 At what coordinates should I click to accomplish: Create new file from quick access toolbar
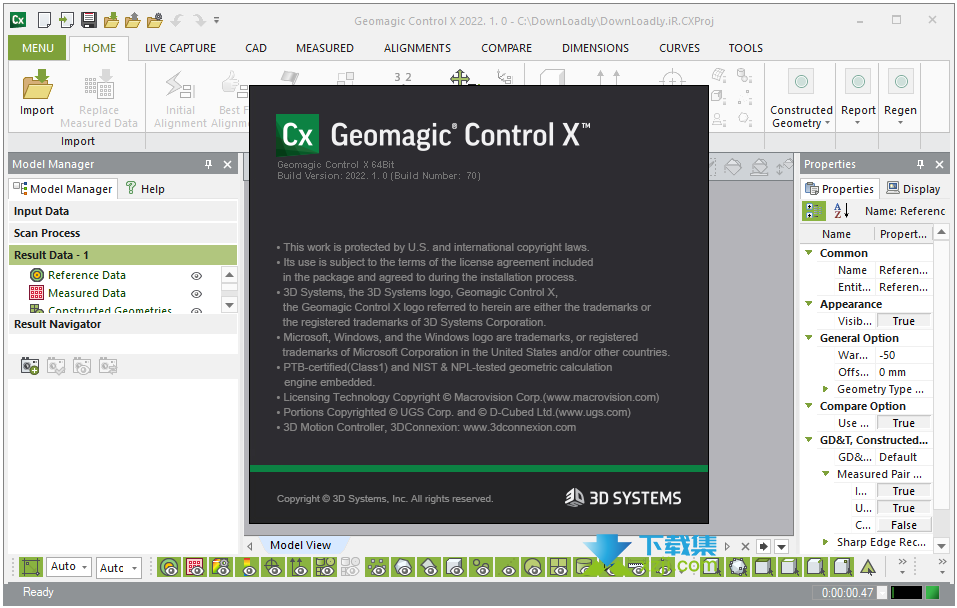pos(44,20)
